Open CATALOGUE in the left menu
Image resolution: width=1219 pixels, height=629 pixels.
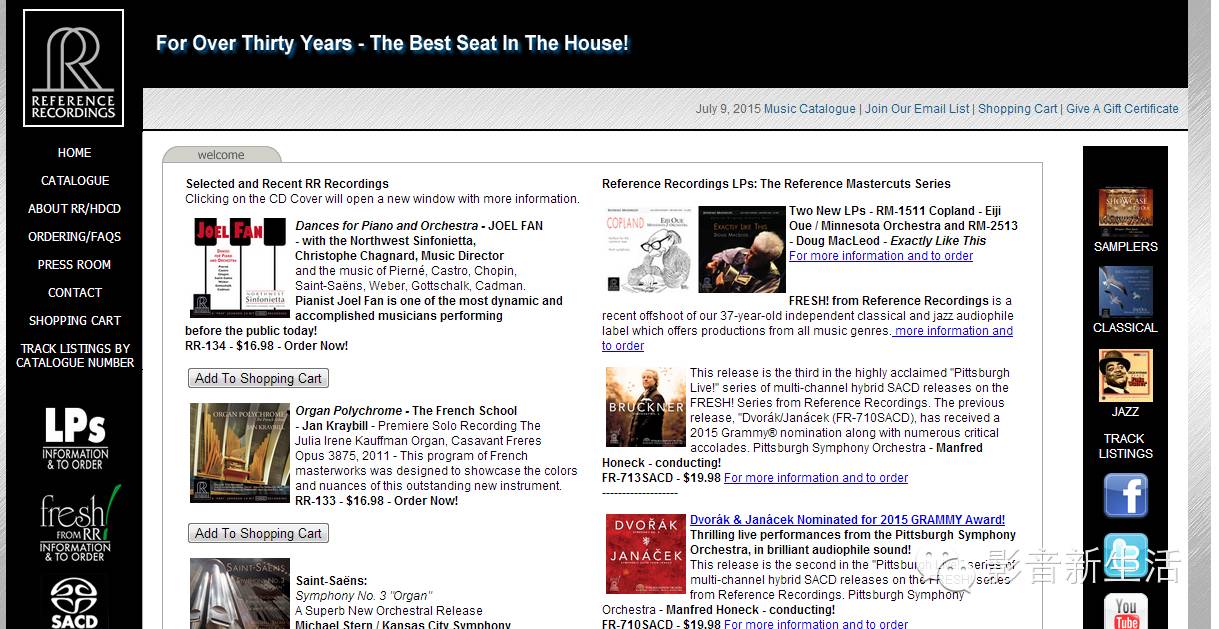pos(75,181)
